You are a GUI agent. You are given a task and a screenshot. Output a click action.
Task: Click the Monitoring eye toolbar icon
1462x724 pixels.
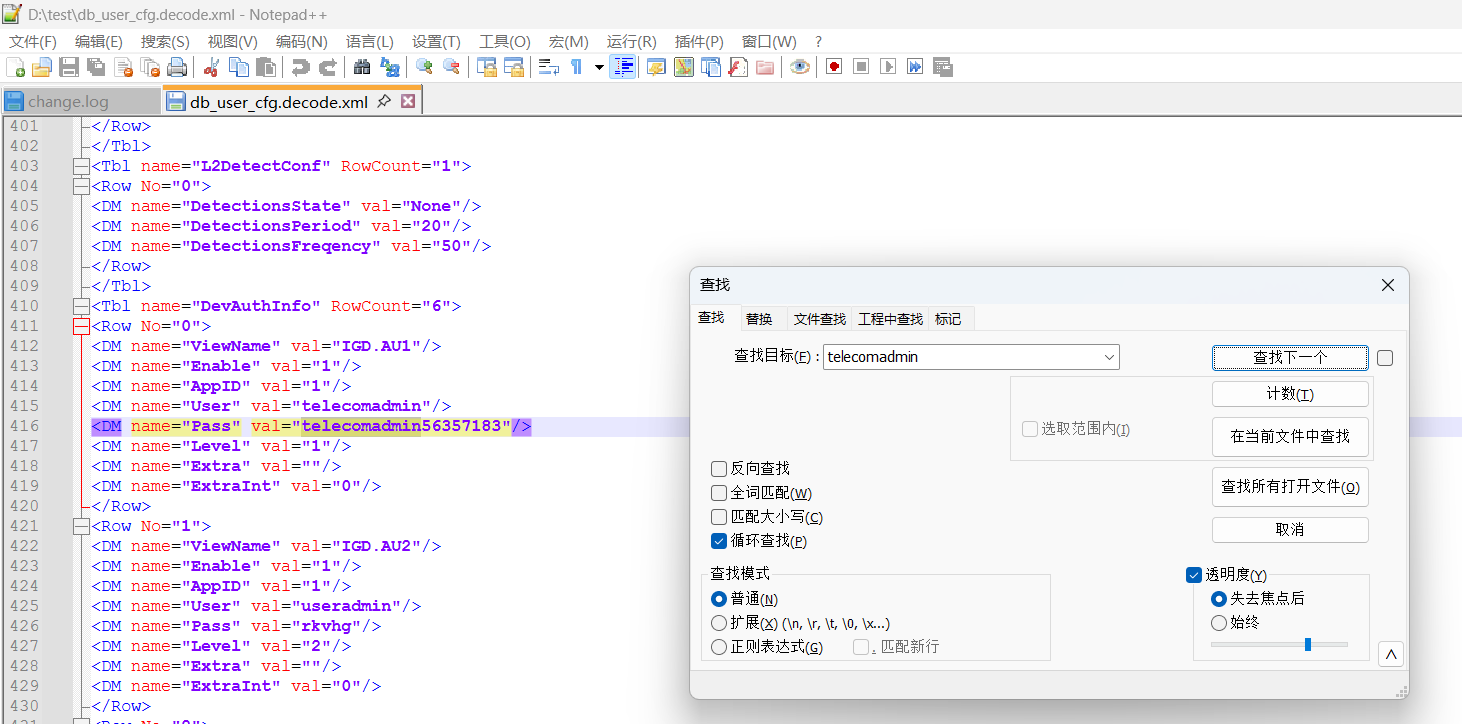799,67
